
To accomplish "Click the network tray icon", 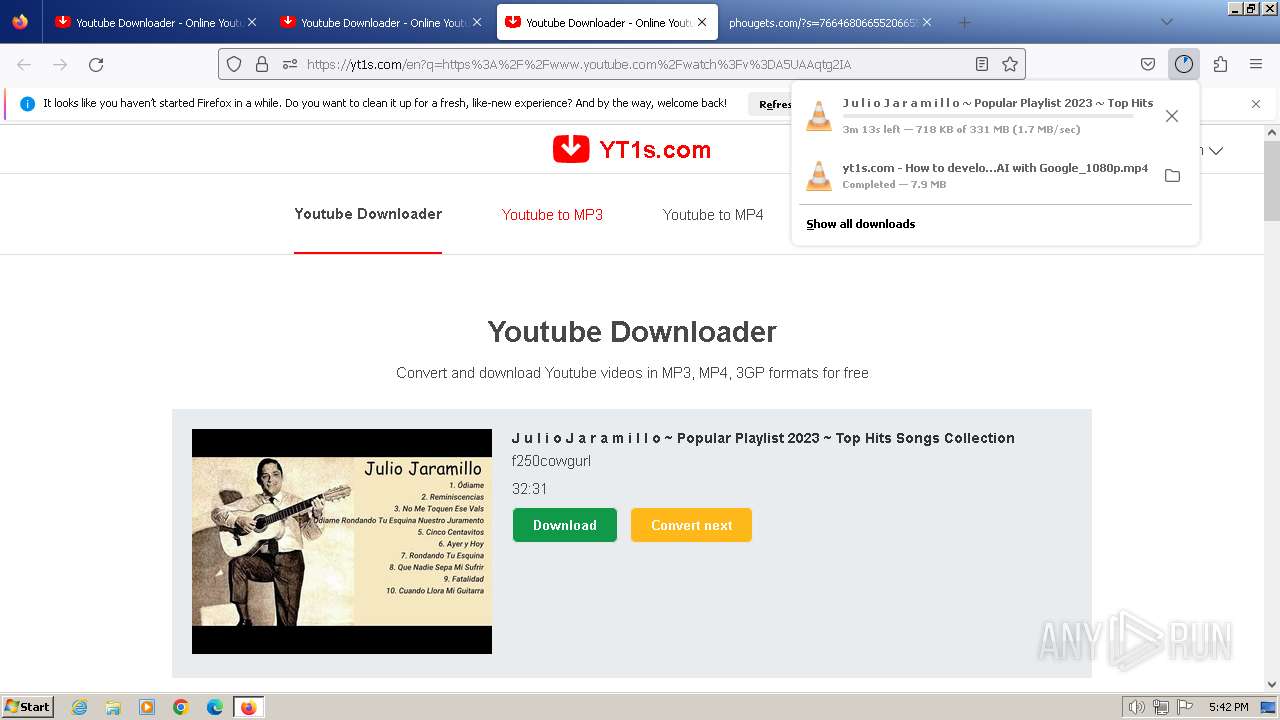I will coord(1161,707).
